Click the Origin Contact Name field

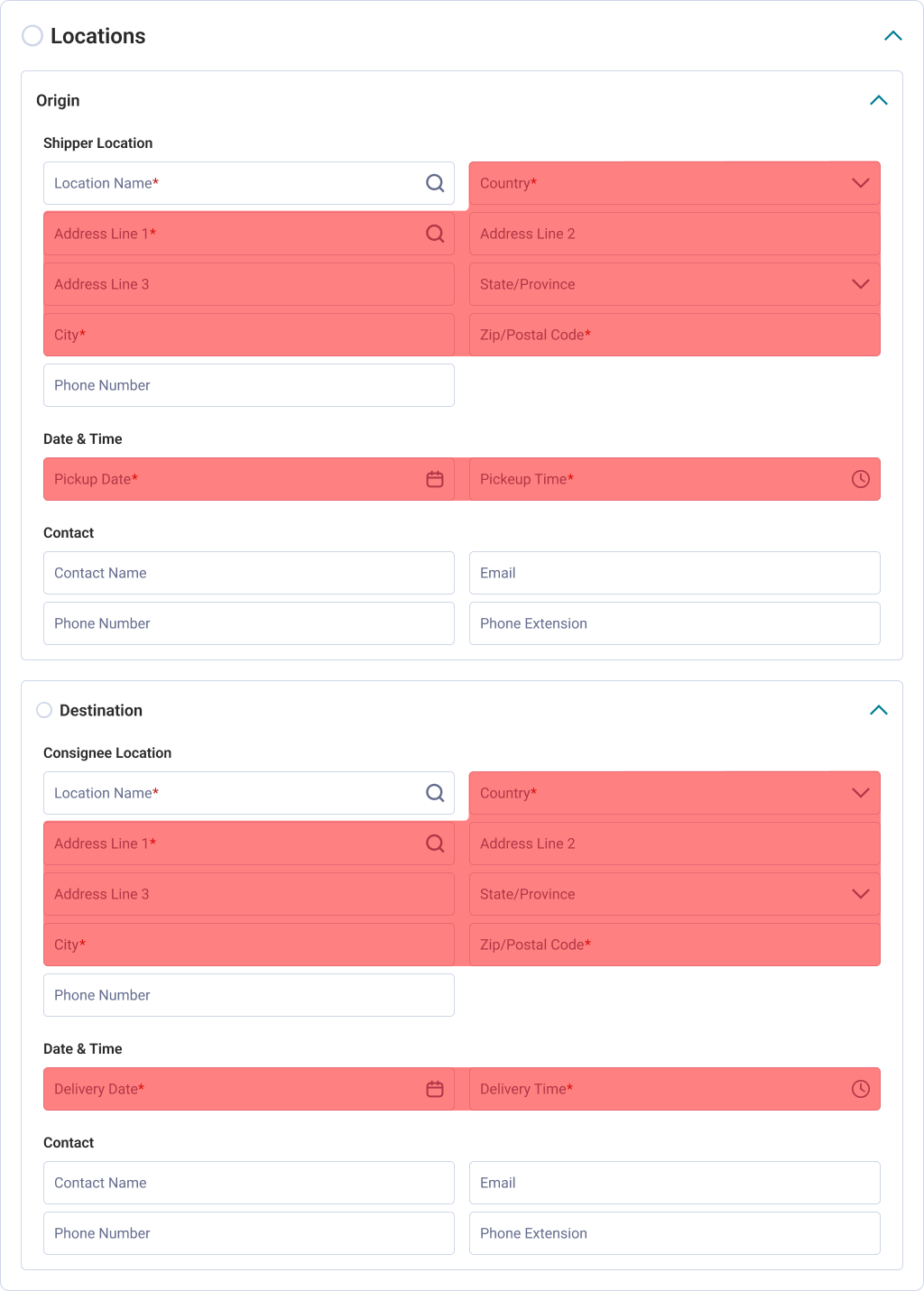click(249, 573)
